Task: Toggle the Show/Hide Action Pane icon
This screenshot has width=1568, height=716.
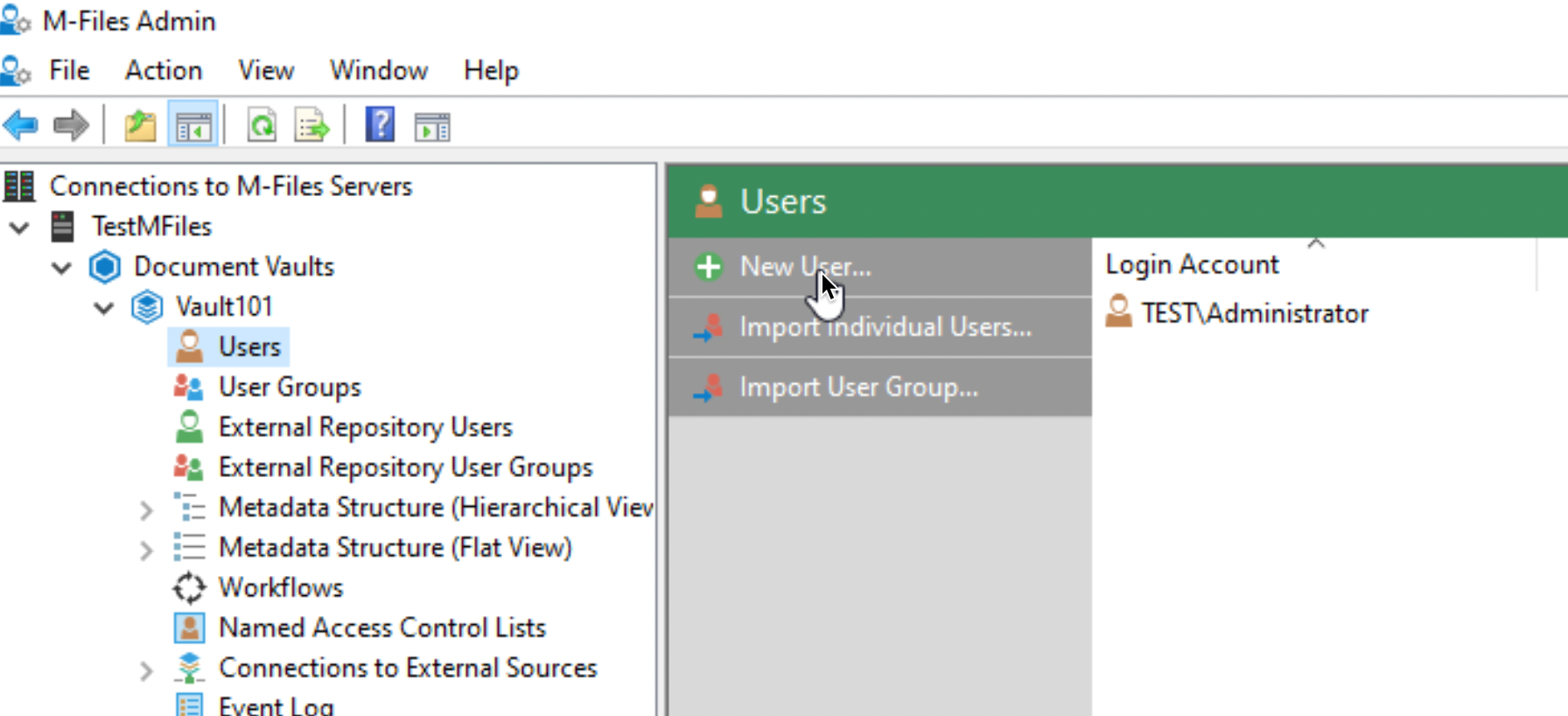Action: 432,127
